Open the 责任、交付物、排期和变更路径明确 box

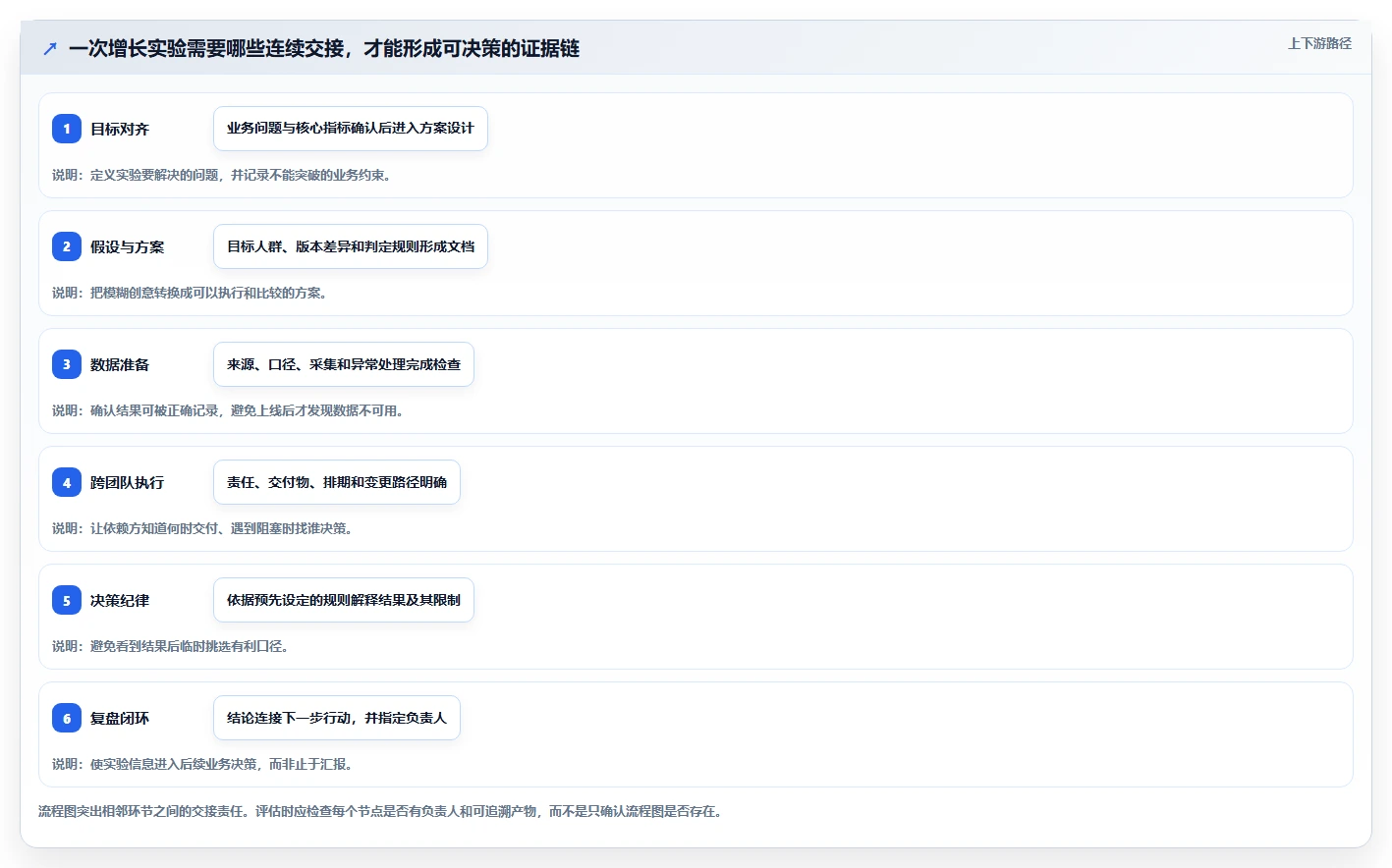[337, 482]
